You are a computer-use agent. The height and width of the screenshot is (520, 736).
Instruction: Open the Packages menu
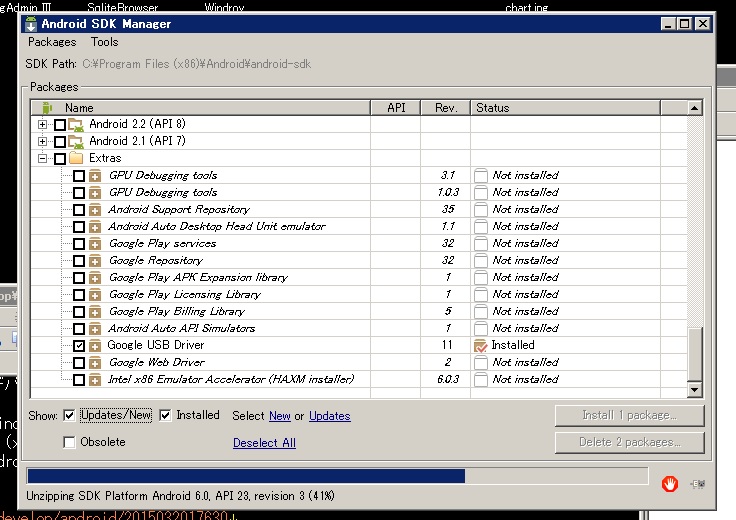pyautogui.click(x=52, y=42)
